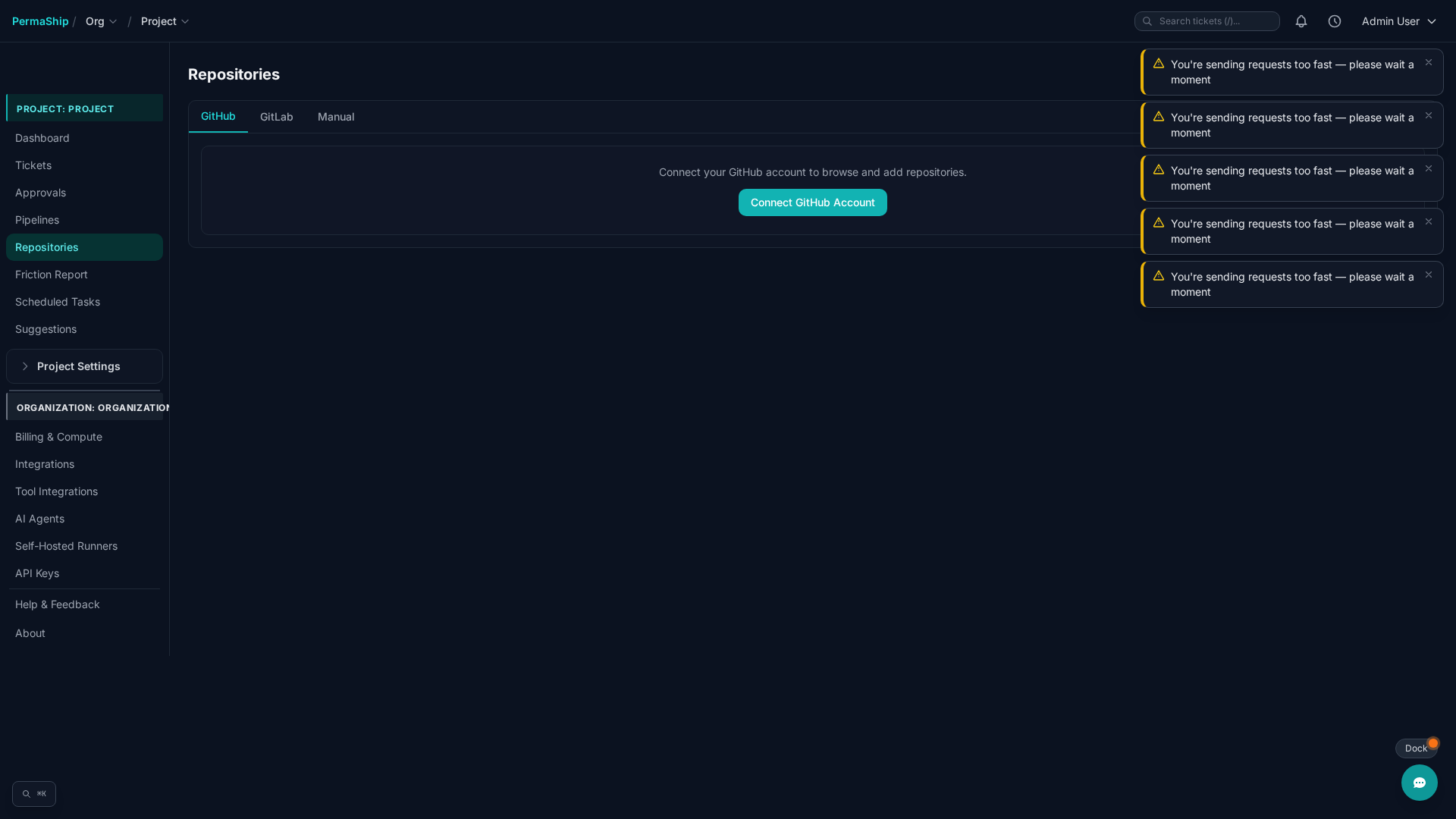Click inside the Search tickets field

pyautogui.click(x=1213, y=21)
